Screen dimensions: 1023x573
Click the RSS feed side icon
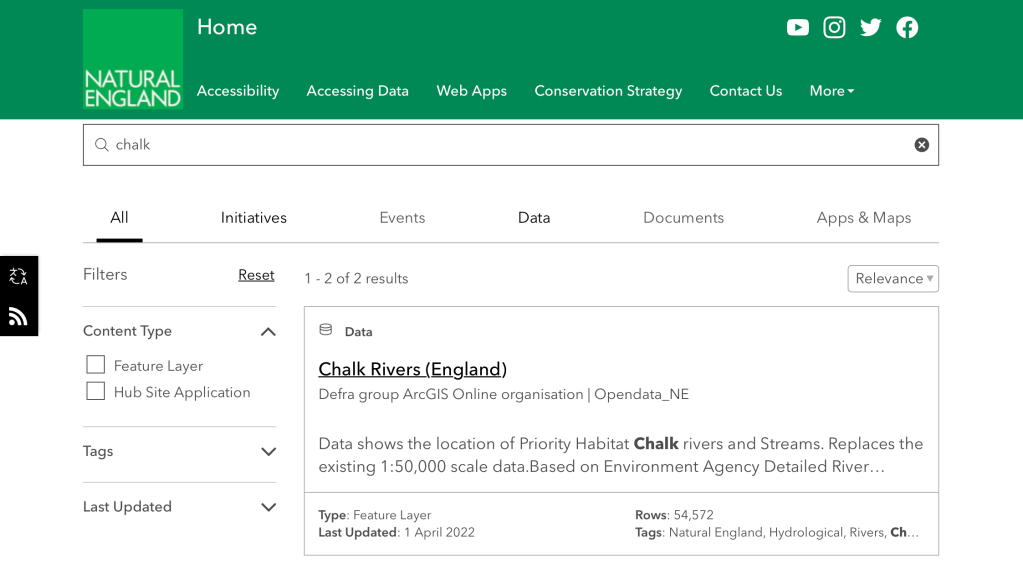18,317
